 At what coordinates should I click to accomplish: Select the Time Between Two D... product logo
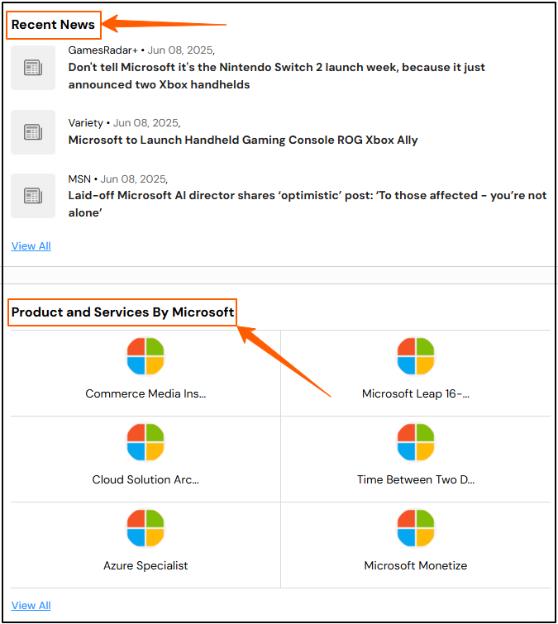pyautogui.click(x=416, y=442)
